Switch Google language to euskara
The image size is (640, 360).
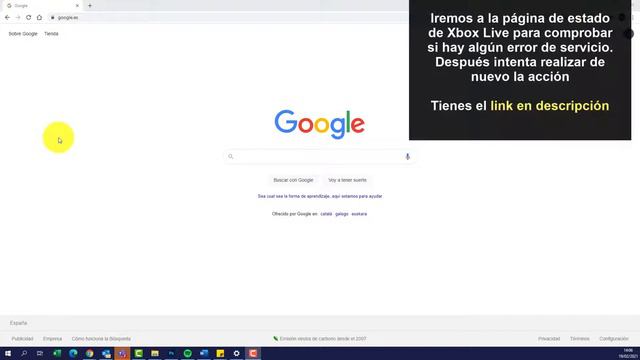pos(359,214)
